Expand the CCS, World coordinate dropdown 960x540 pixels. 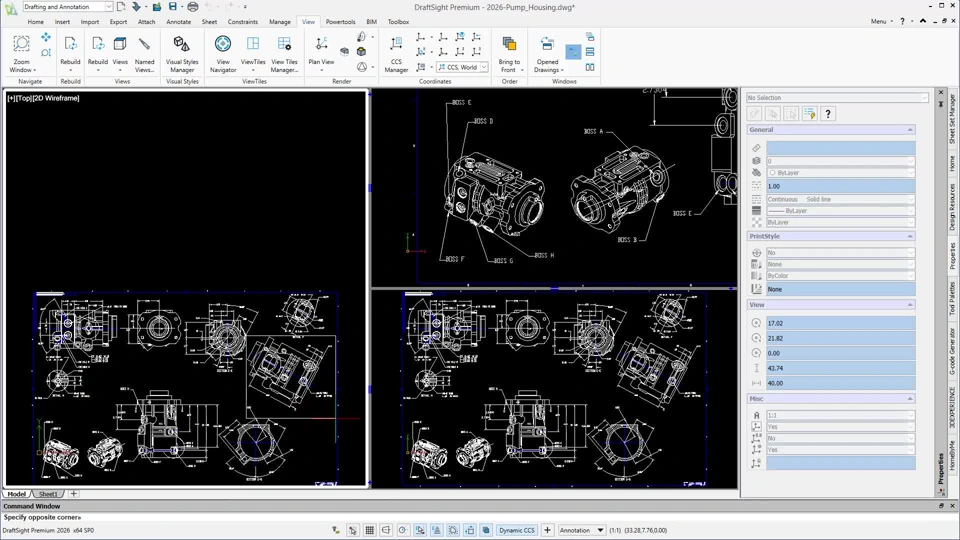coord(484,68)
